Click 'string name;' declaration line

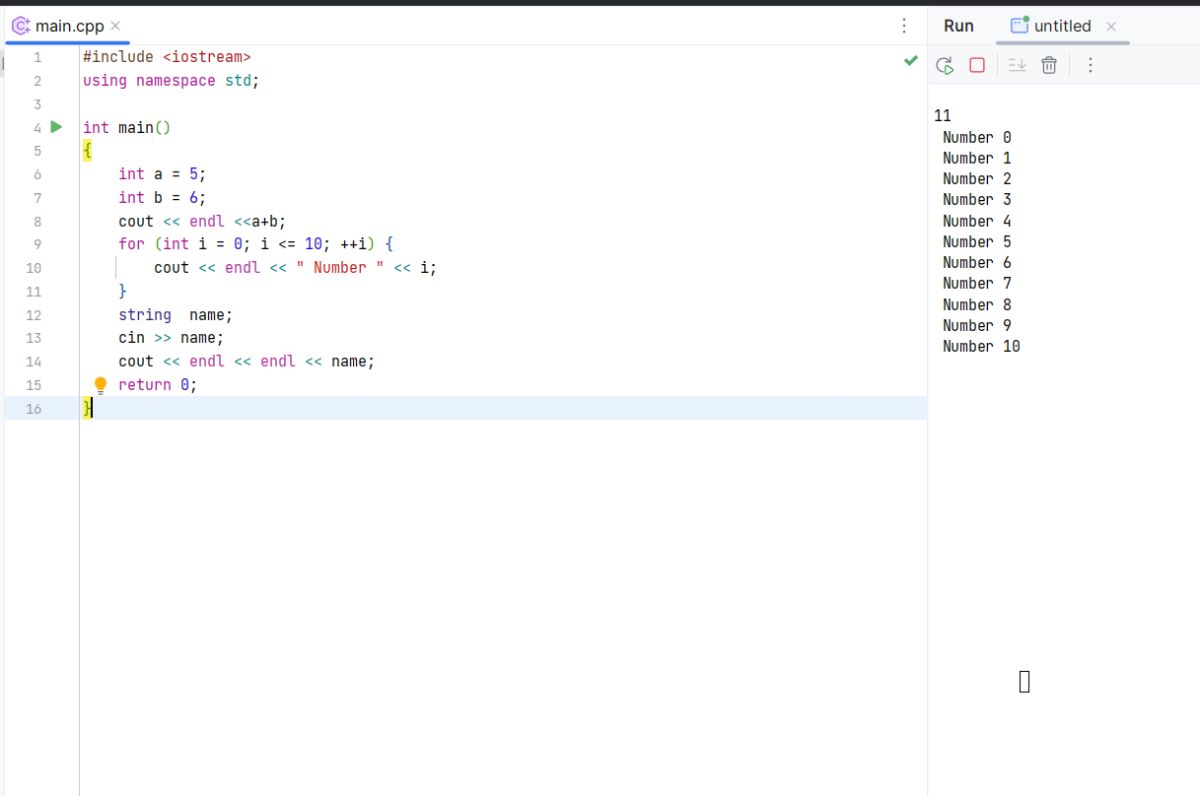pyautogui.click(x=175, y=315)
